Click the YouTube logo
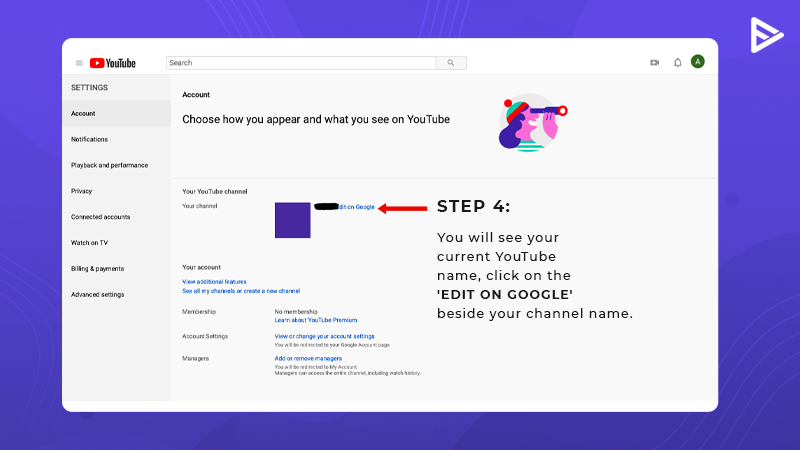800x450 pixels. (113, 63)
